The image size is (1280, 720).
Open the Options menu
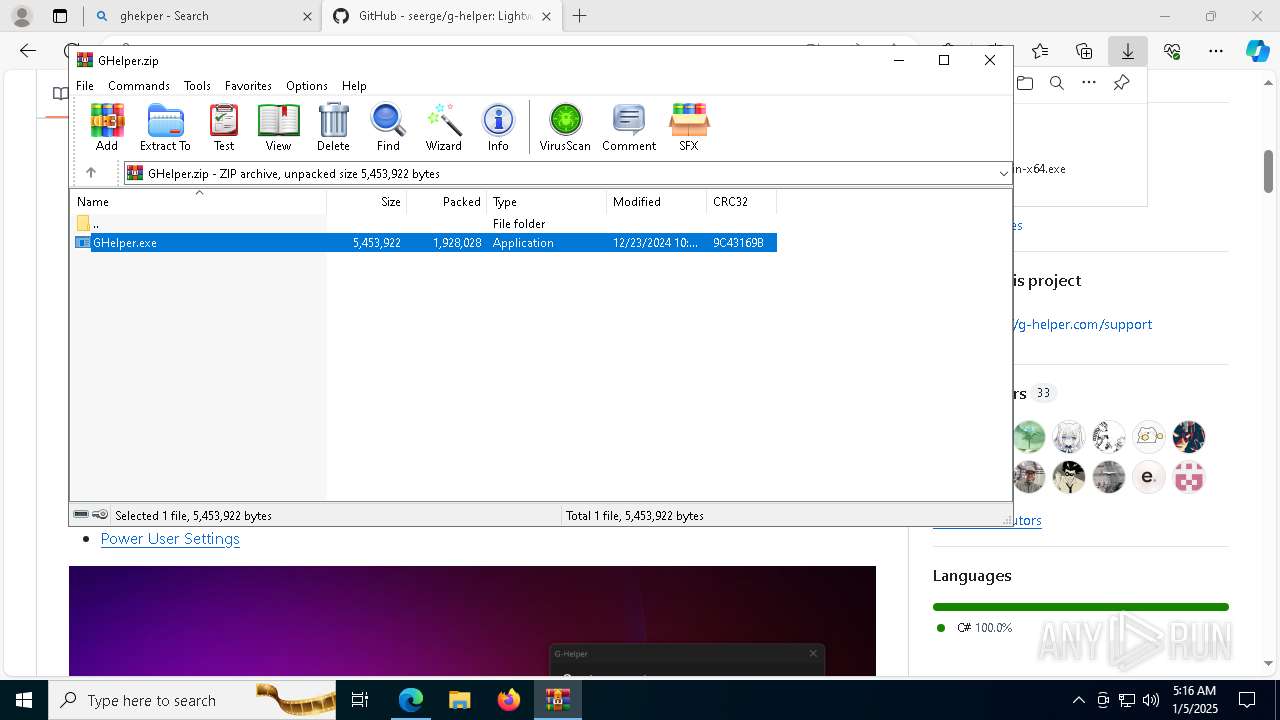click(307, 86)
